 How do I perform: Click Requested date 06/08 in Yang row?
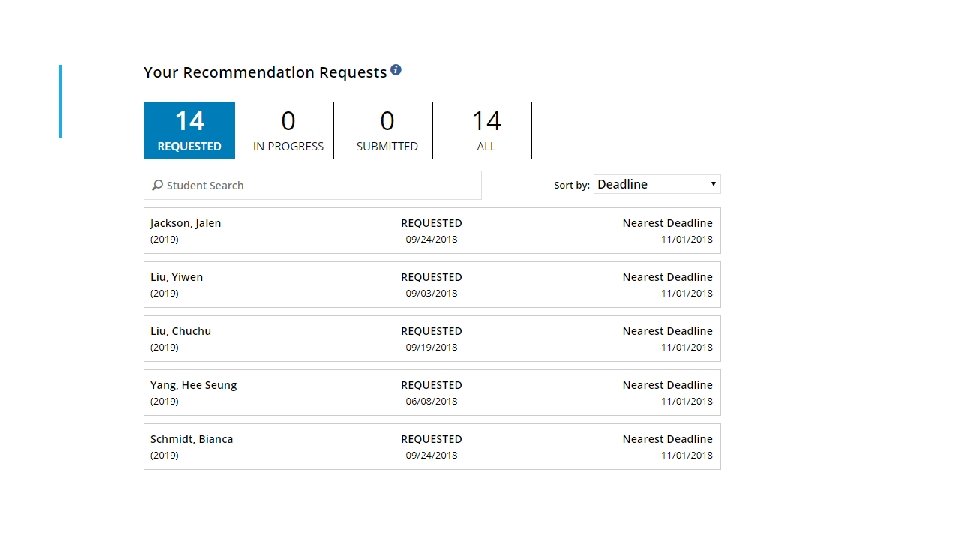click(x=432, y=402)
